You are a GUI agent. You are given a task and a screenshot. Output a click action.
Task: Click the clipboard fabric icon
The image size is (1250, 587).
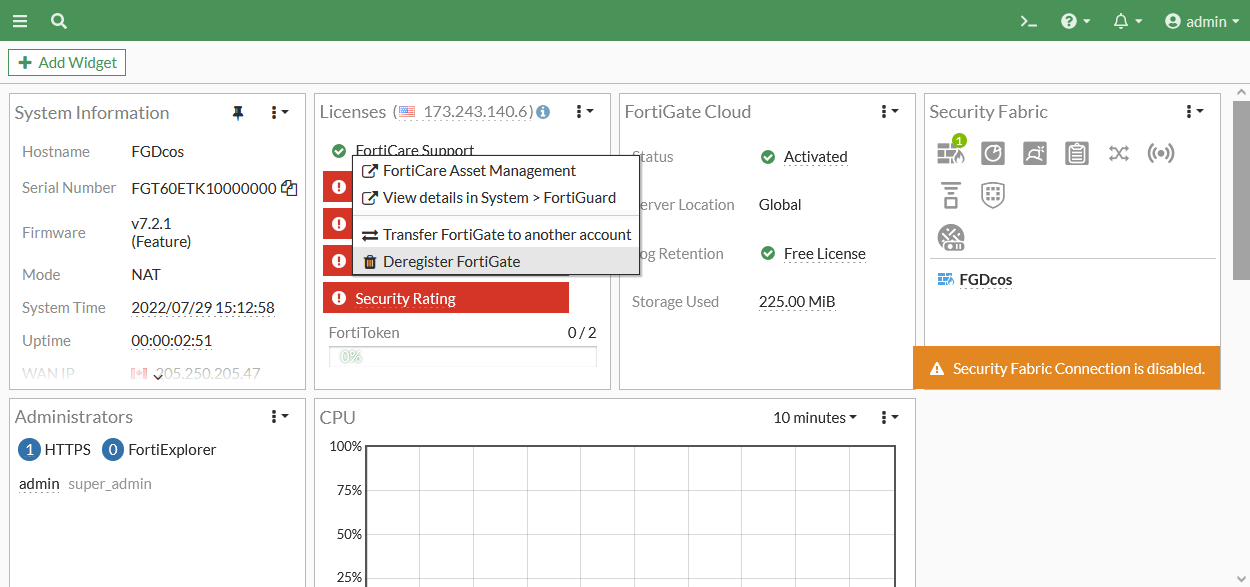(1076, 153)
